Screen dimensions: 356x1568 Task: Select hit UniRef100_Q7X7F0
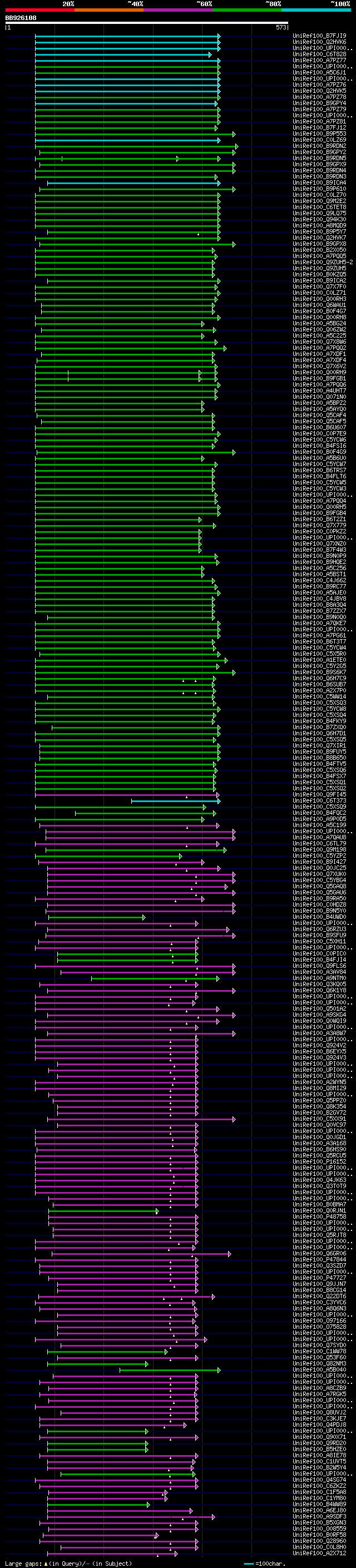point(319,286)
